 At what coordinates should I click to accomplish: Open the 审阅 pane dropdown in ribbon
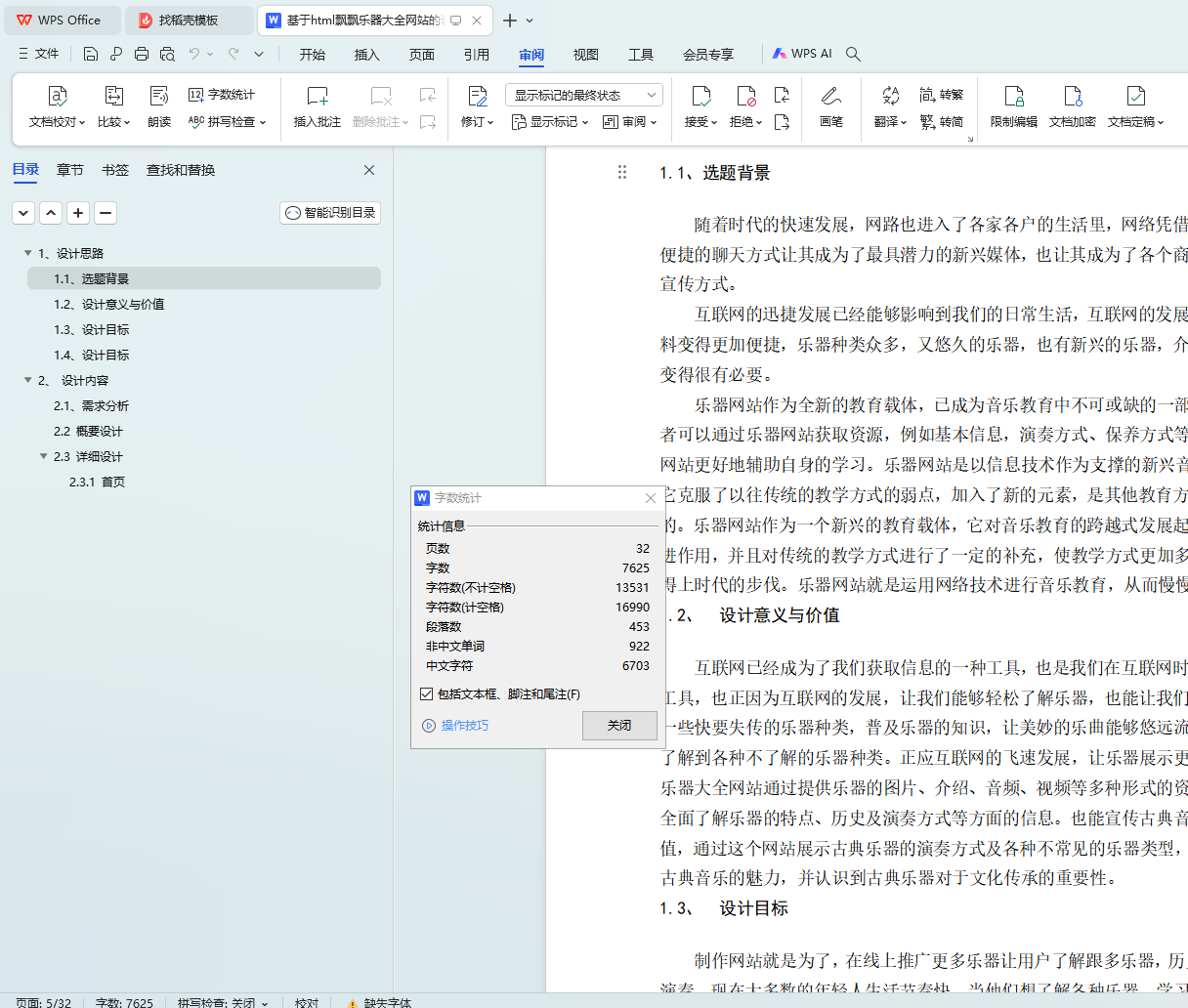(x=630, y=122)
